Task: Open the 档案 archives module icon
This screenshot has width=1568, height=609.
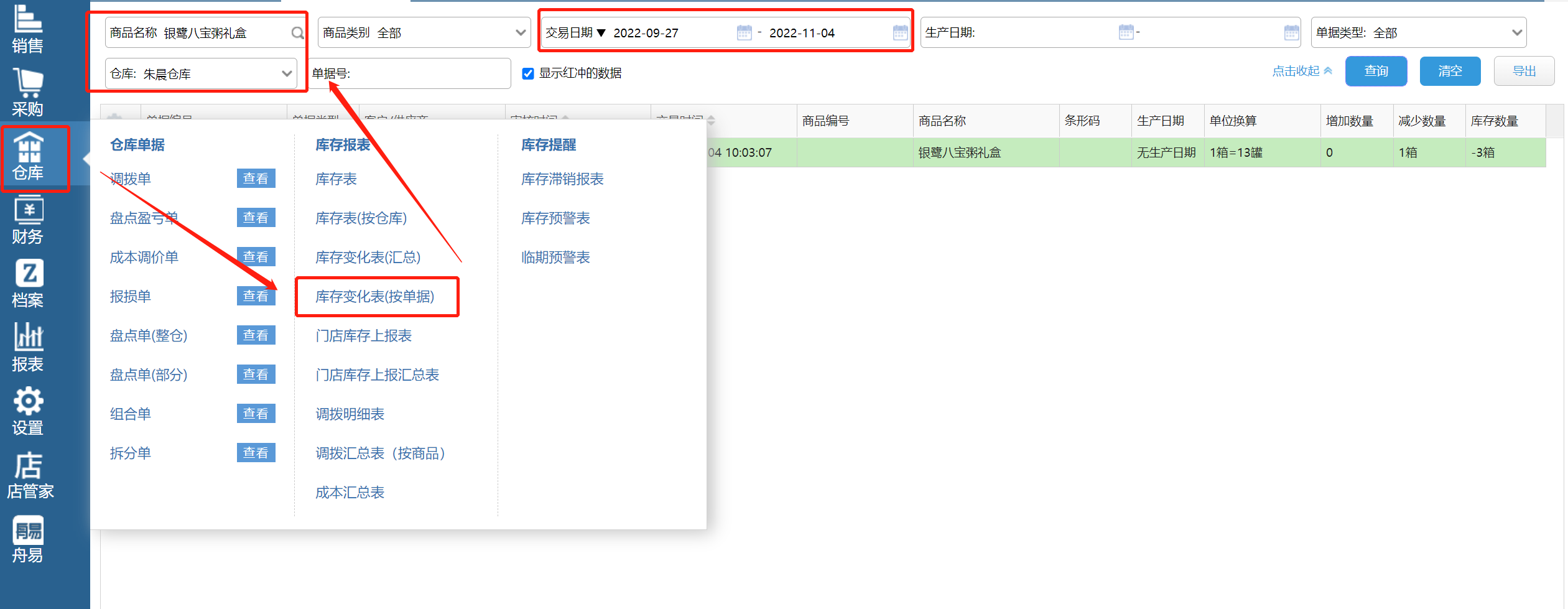Action: click(28, 284)
